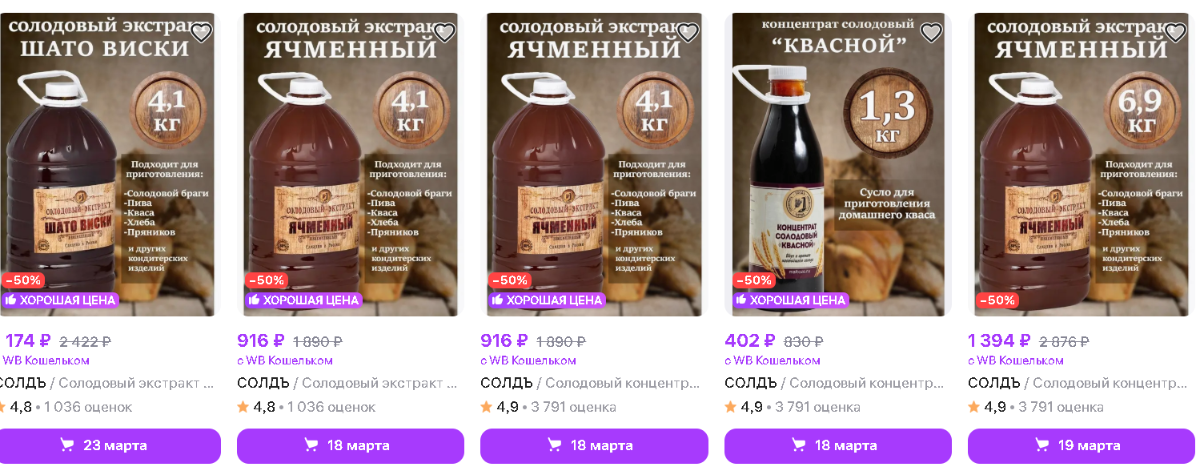Add second Ячменный 4,1 кг product to favorites
Image resolution: width=1200 pixels, height=475 pixels.
coord(444,33)
